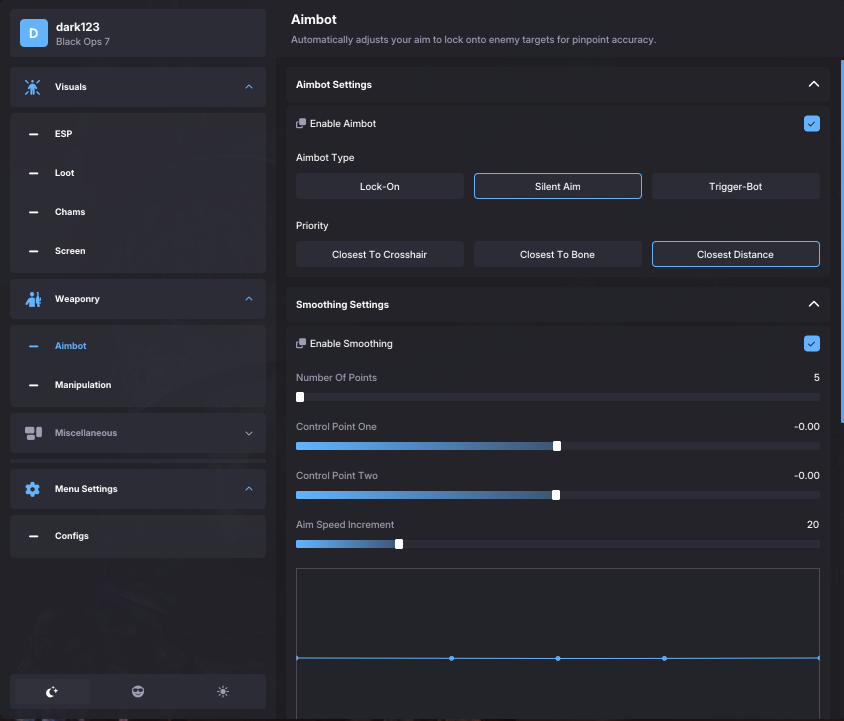This screenshot has width=844, height=721.
Task: Click the Visuals section icon
Action: tap(33, 87)
